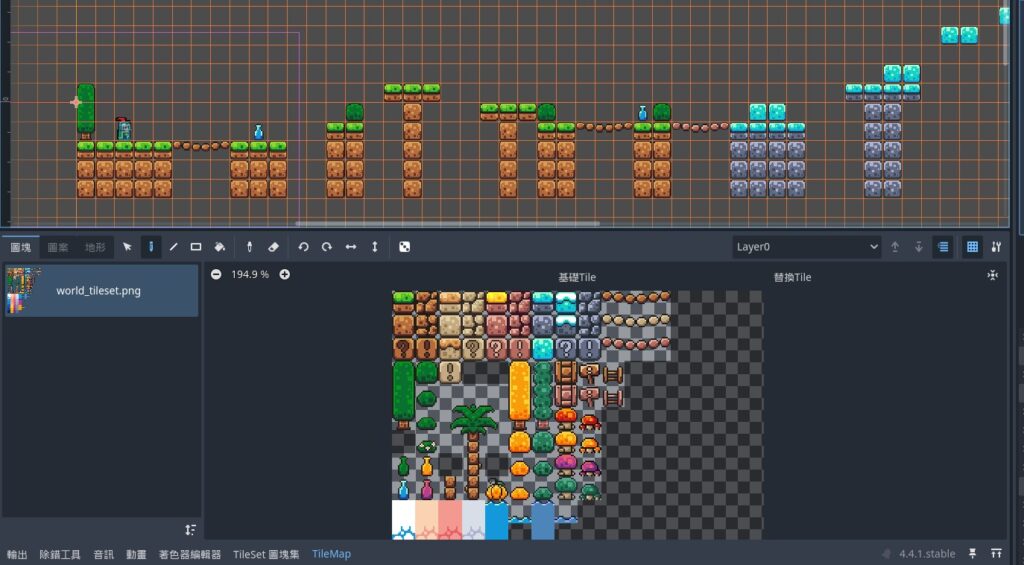The image size is (1024, 565).
Task: Click the viewport horizontal scrollbar
Action: (x=447, y=223)
